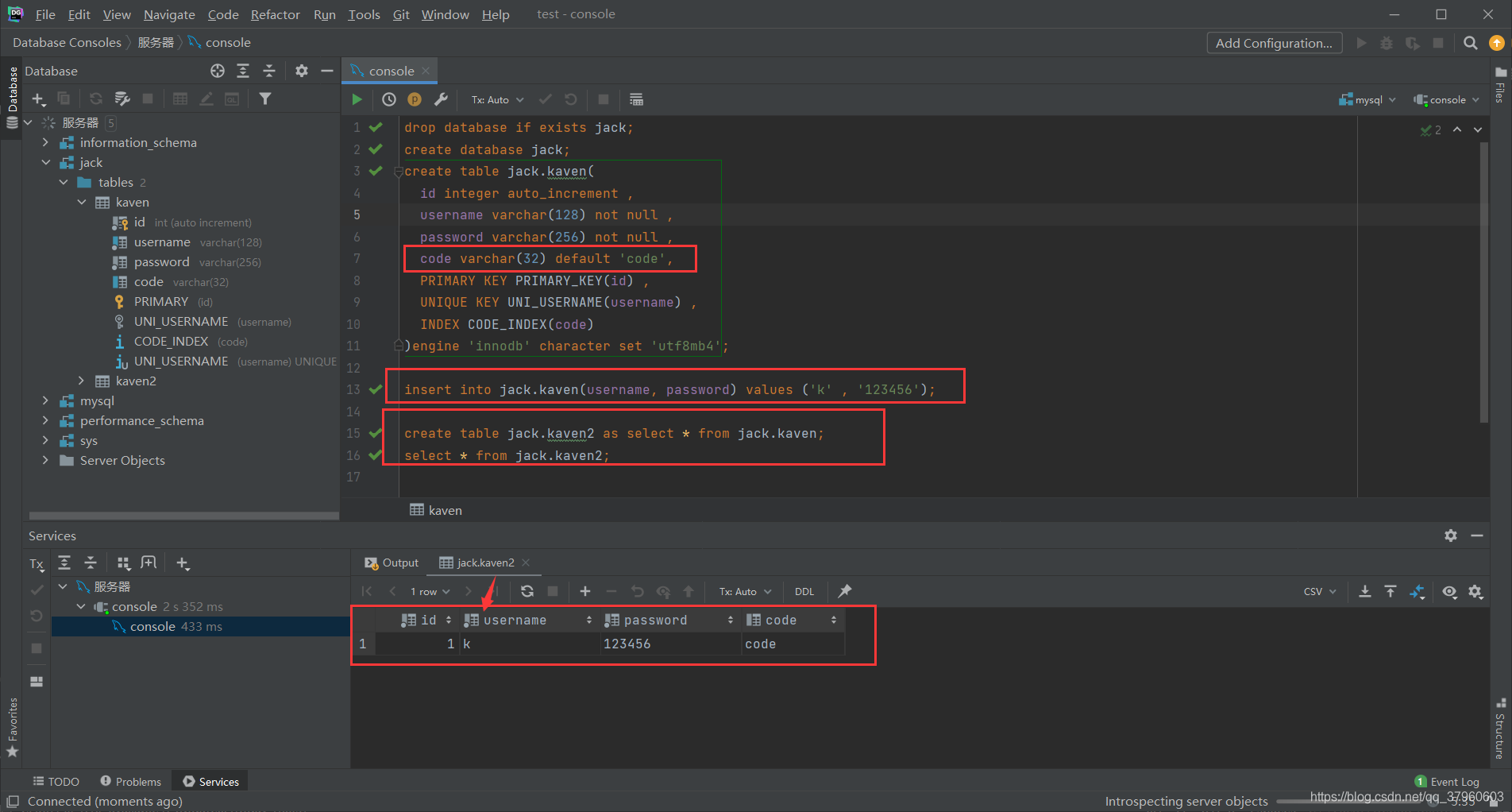
Task: Open console settings wrench icon
Action: tap(442, 99)
